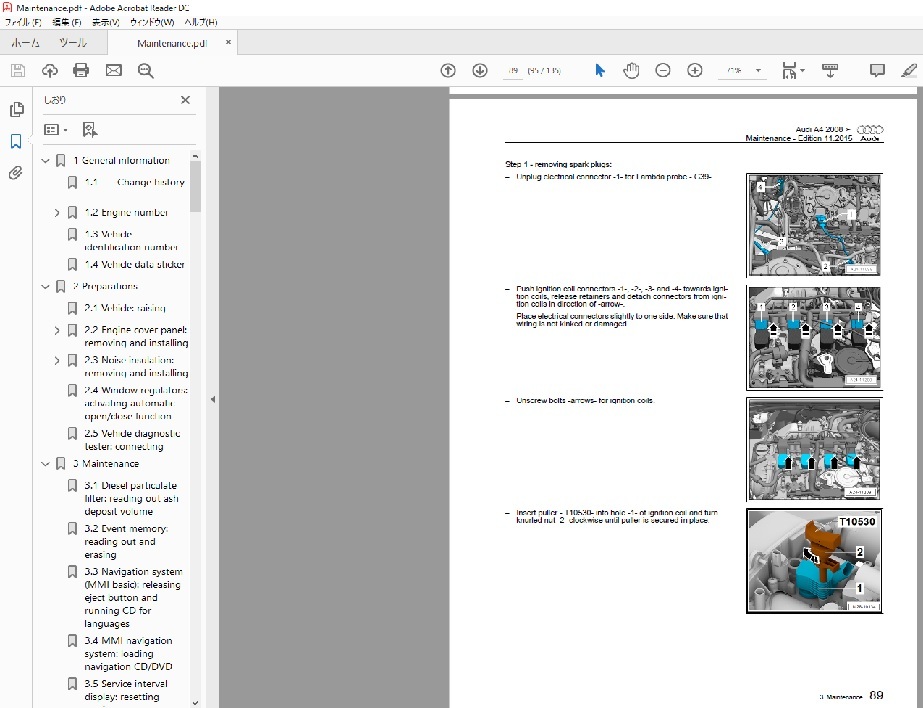The width and height of the screenshot is (923, 708).
Task: Close the Maintenance.pdf tab
Action: [x=228, y=42]
